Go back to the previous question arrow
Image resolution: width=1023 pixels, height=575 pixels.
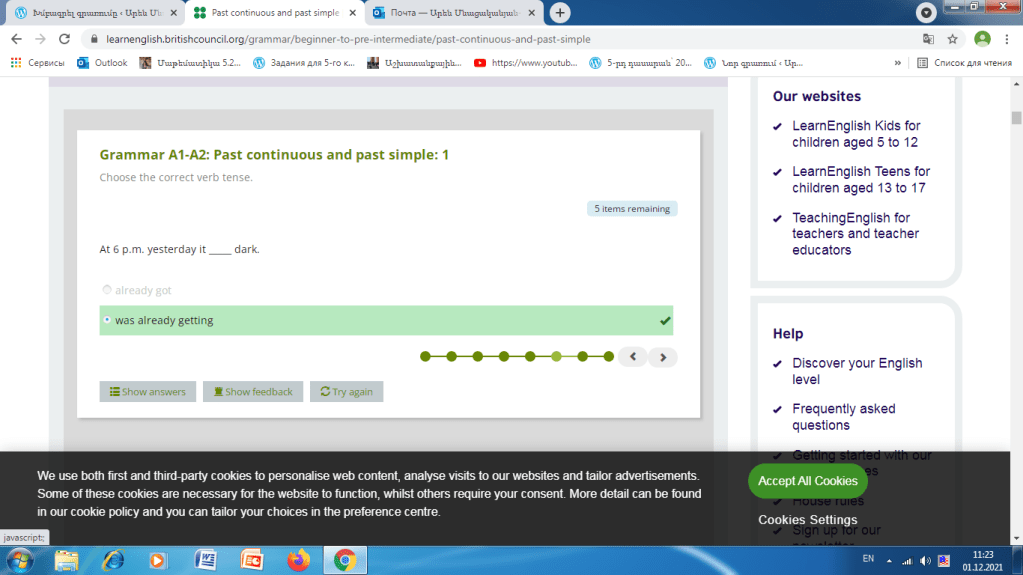tap(632, 357)
